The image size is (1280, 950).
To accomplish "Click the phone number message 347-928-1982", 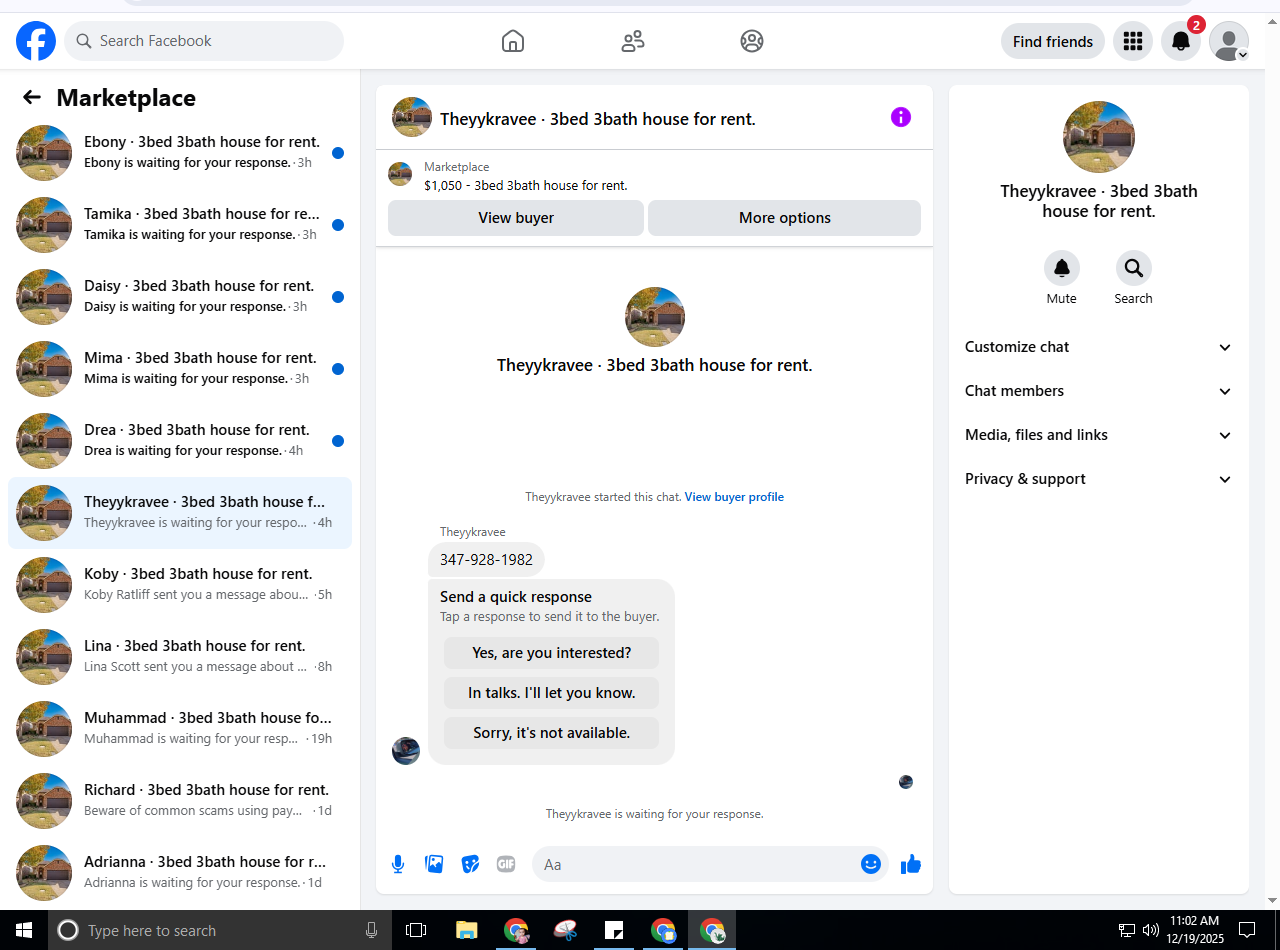I will (x=486, y=560).
